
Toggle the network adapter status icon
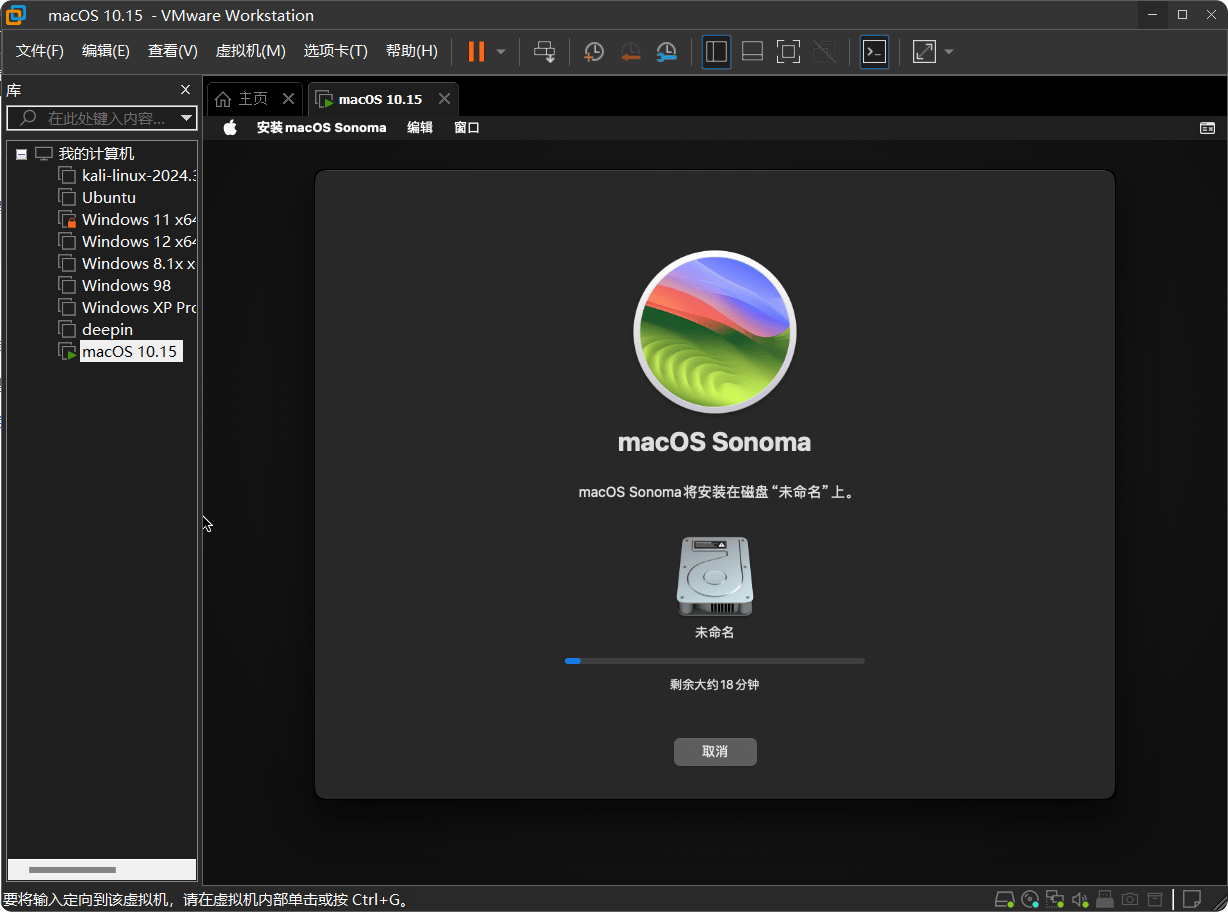(1055, 899)
